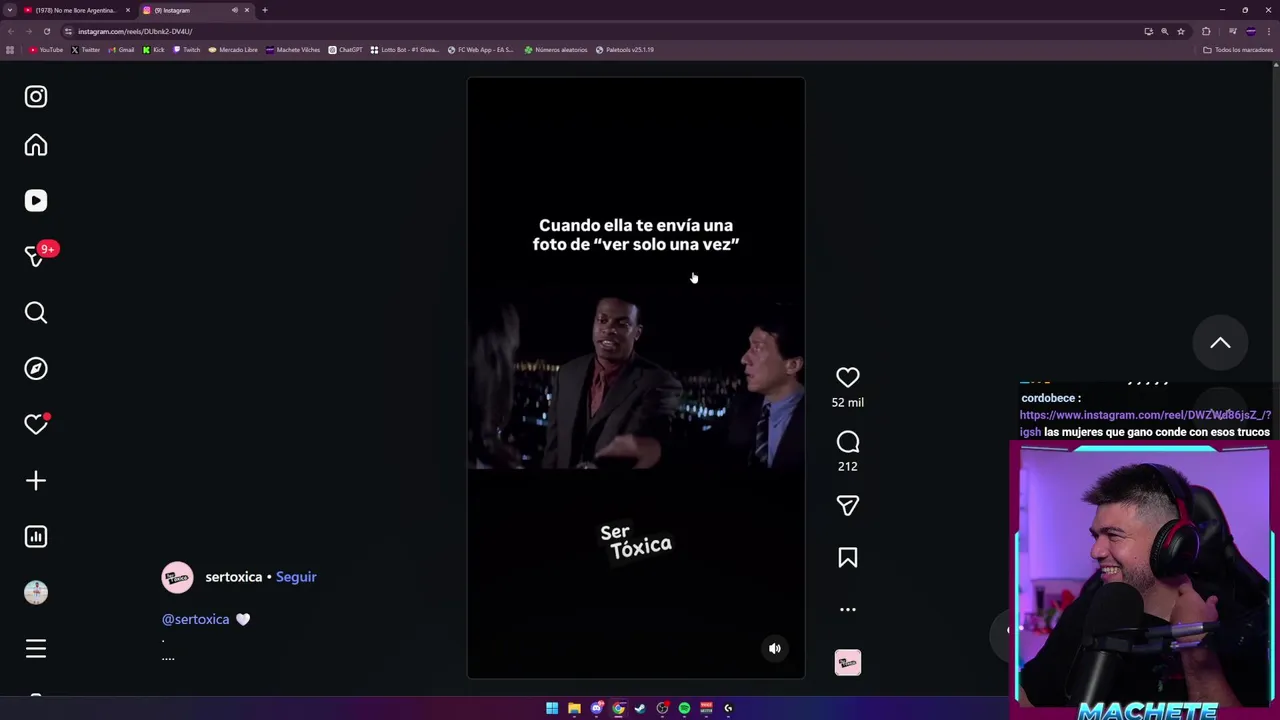Expand the caption with the ellipsis
1280x720 pixels.
(x=168, y=657)
